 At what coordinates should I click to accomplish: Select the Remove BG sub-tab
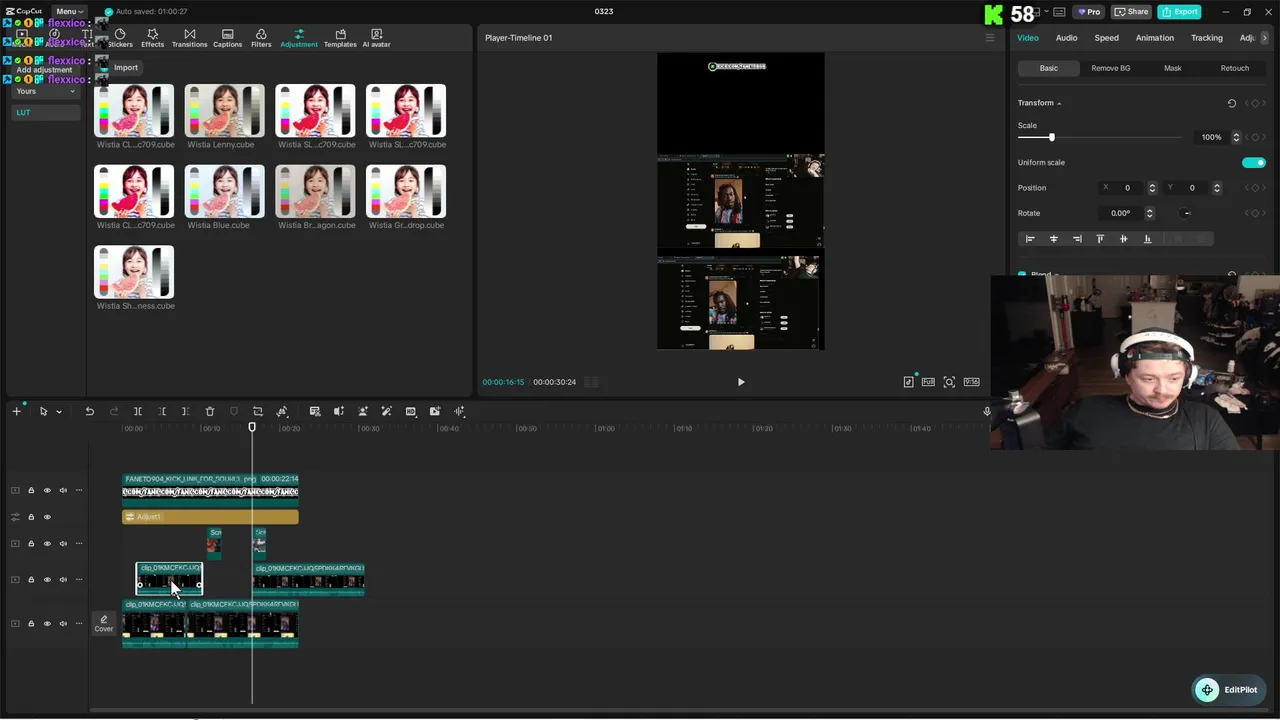1110,68
